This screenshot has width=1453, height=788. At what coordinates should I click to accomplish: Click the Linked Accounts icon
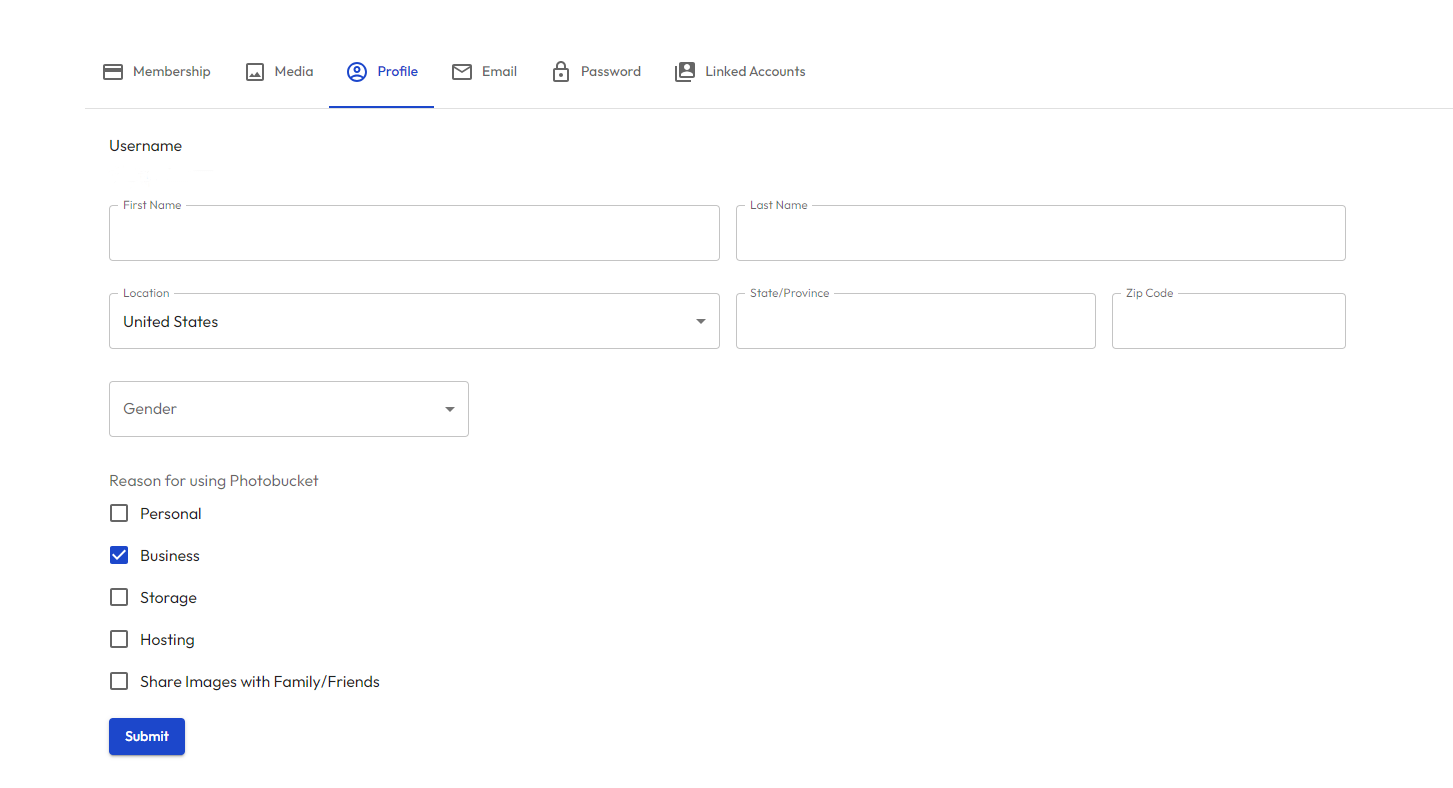(685, 72)
